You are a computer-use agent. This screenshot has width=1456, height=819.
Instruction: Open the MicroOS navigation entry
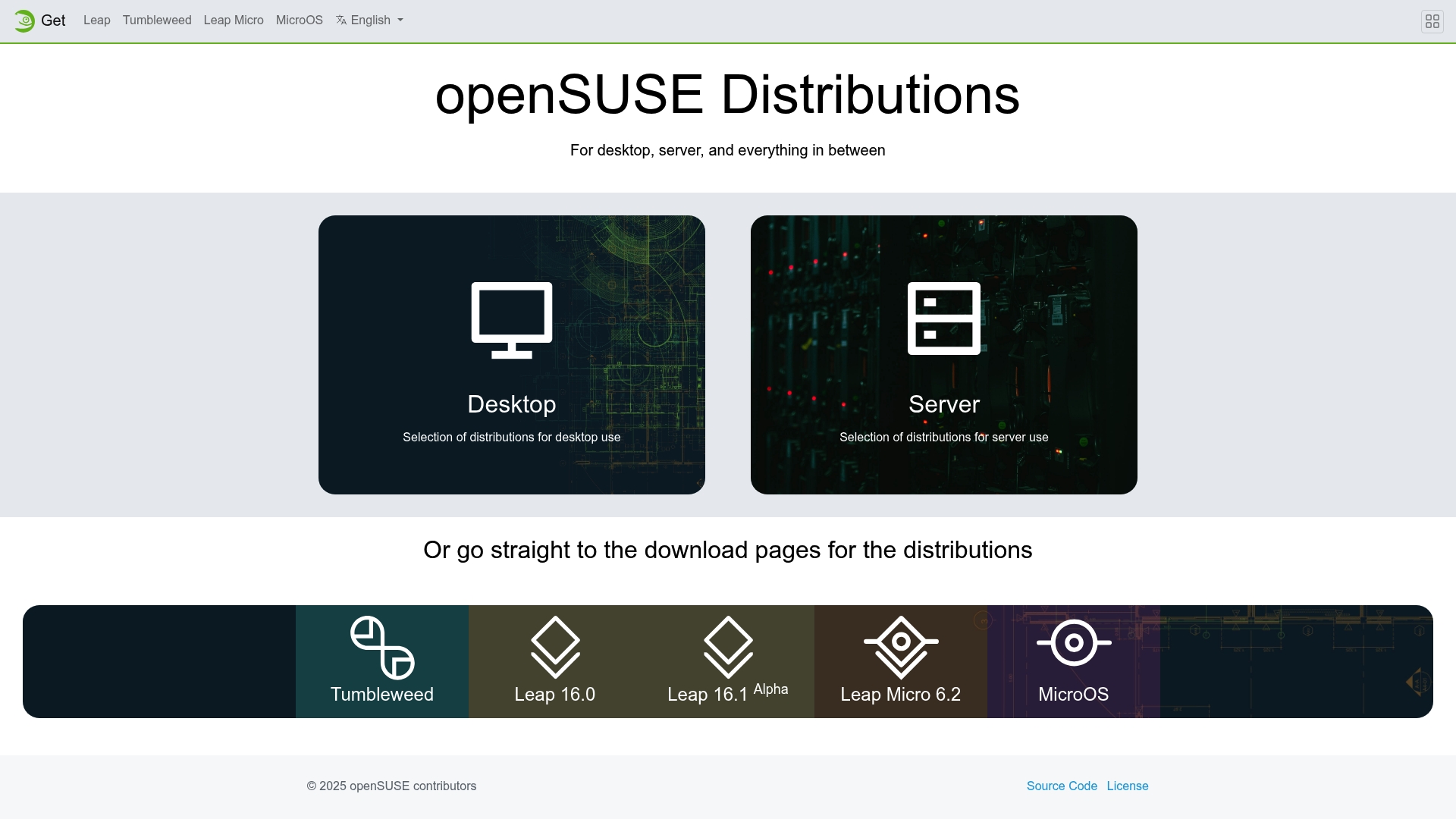299,20
